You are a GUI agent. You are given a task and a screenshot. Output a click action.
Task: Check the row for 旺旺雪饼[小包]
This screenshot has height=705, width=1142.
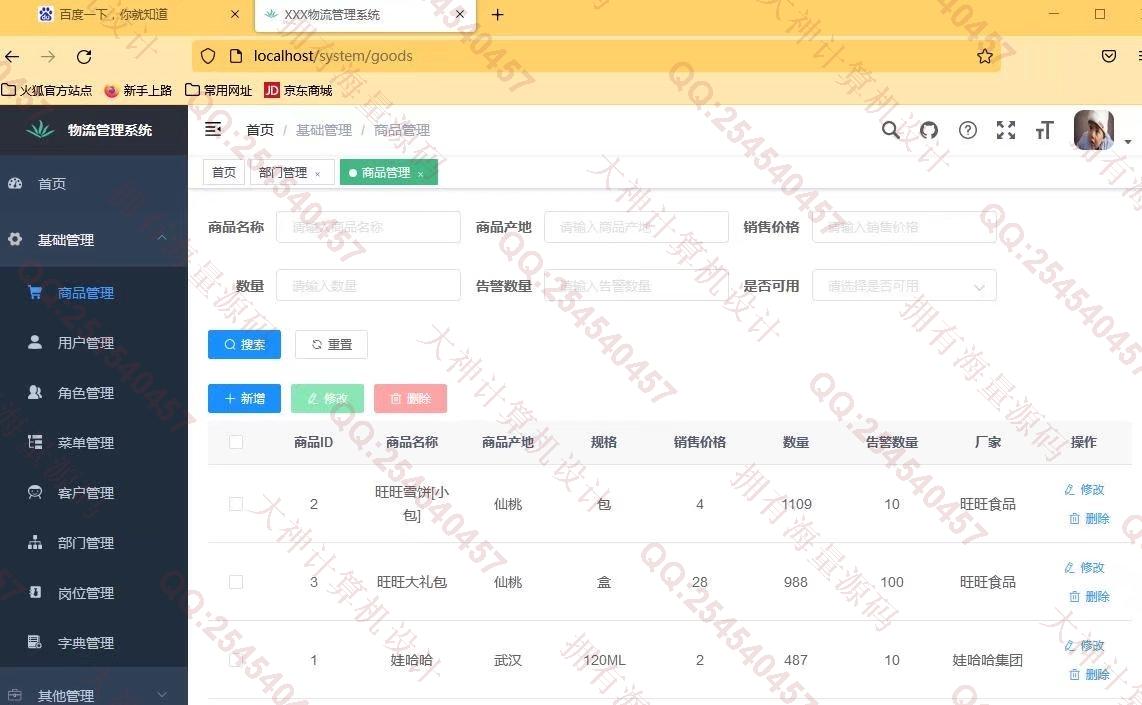coord(236,504)
